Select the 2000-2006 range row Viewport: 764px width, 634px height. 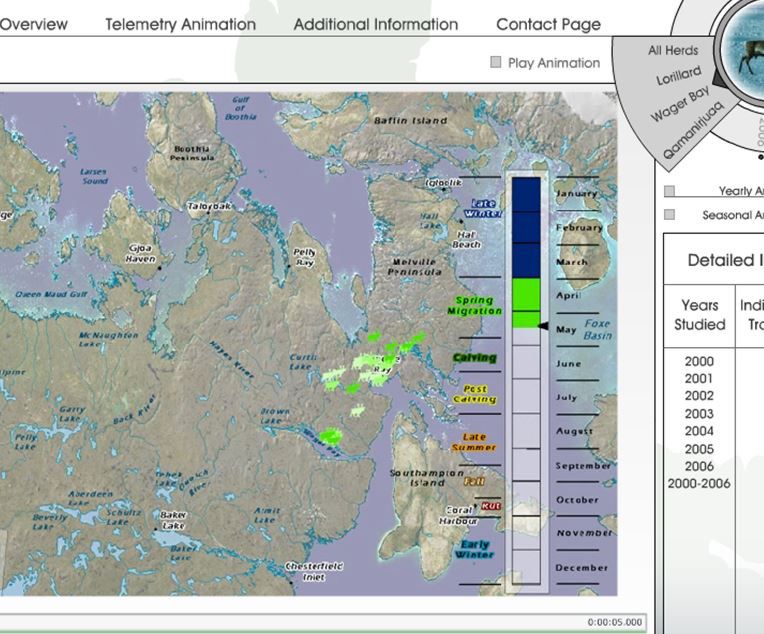click(x=699, y=484)
